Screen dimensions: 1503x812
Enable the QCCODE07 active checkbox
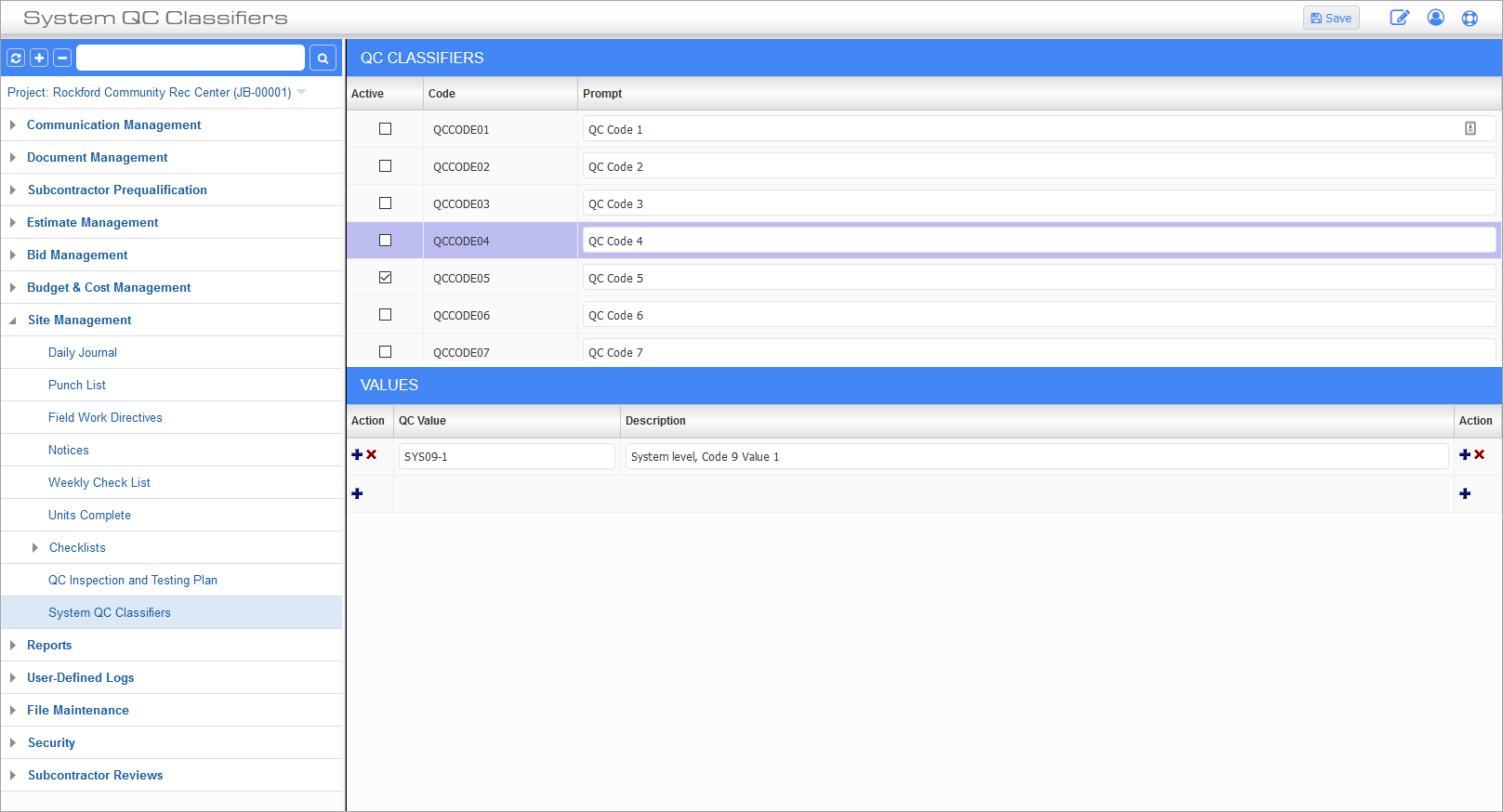tap(385, 352)
